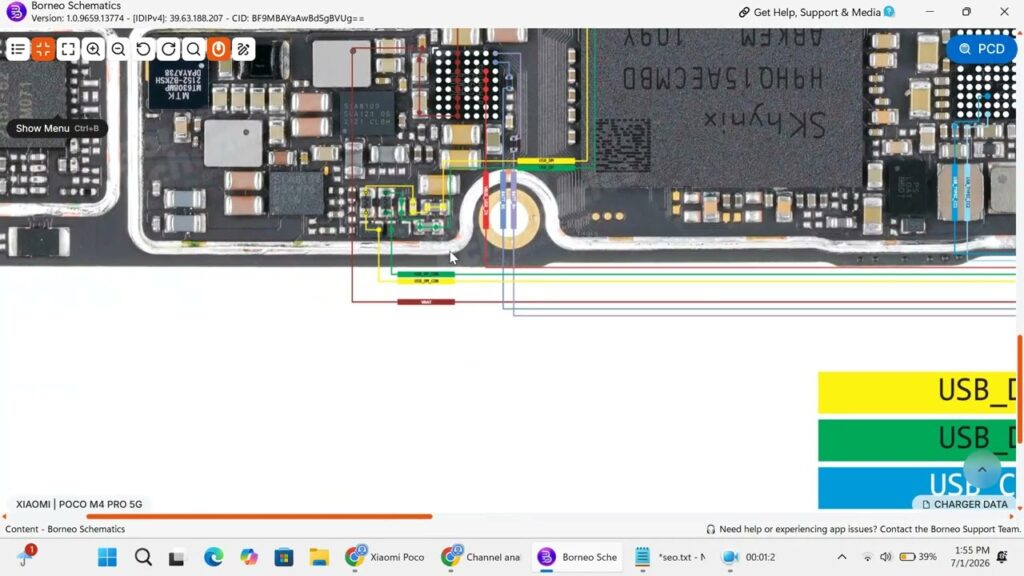Select the draw annotation pencil icon
1024x576 pixels.
click(244, 49)
